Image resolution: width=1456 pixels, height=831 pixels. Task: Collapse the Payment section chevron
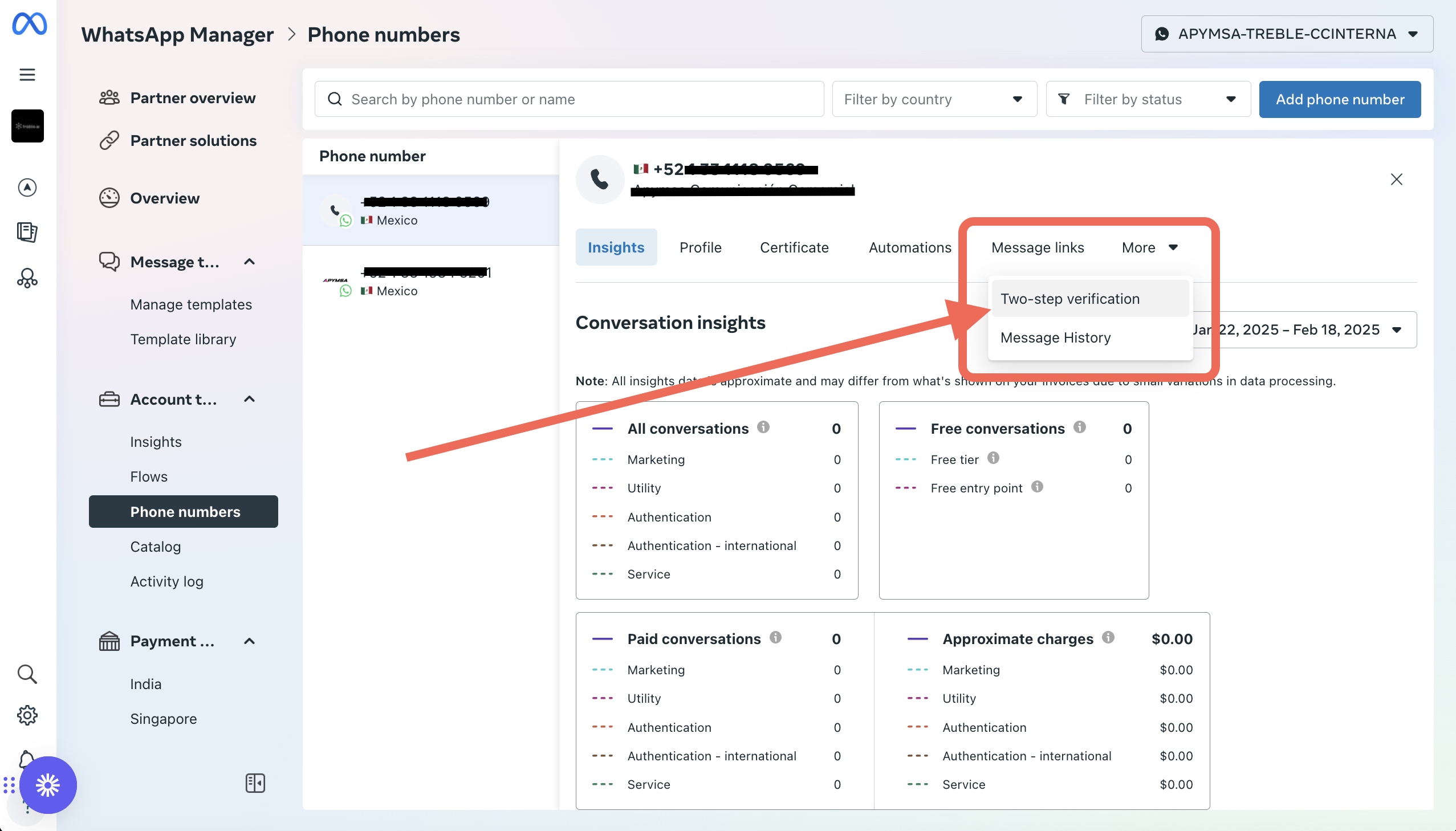[250, 641]
